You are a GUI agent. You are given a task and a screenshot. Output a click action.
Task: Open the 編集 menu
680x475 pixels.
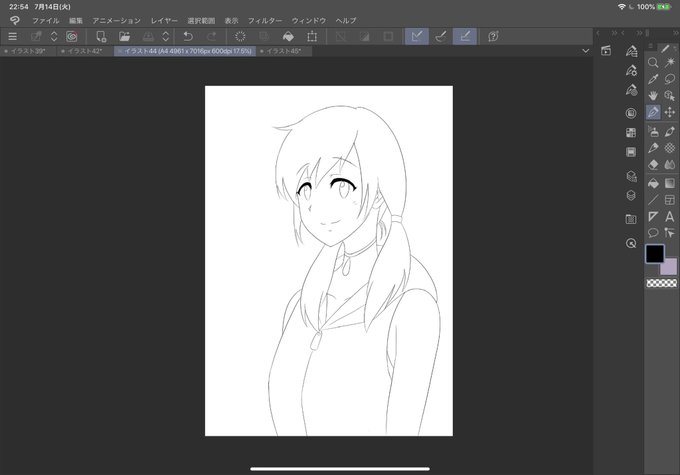(75, 20)
